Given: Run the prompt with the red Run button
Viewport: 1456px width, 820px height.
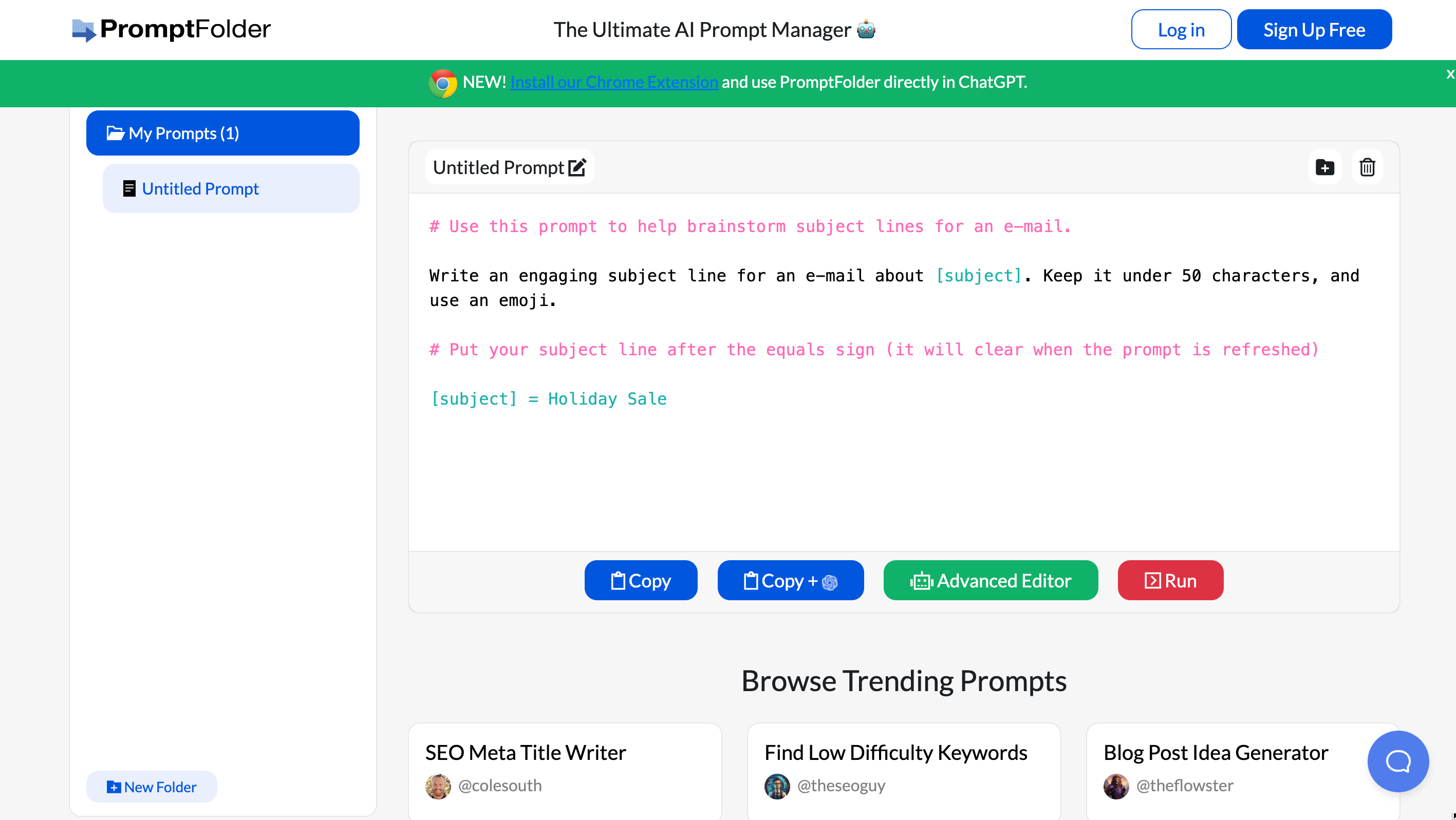Looking at the screenshot, I should pyautogui.click(x=1170, y=581).
